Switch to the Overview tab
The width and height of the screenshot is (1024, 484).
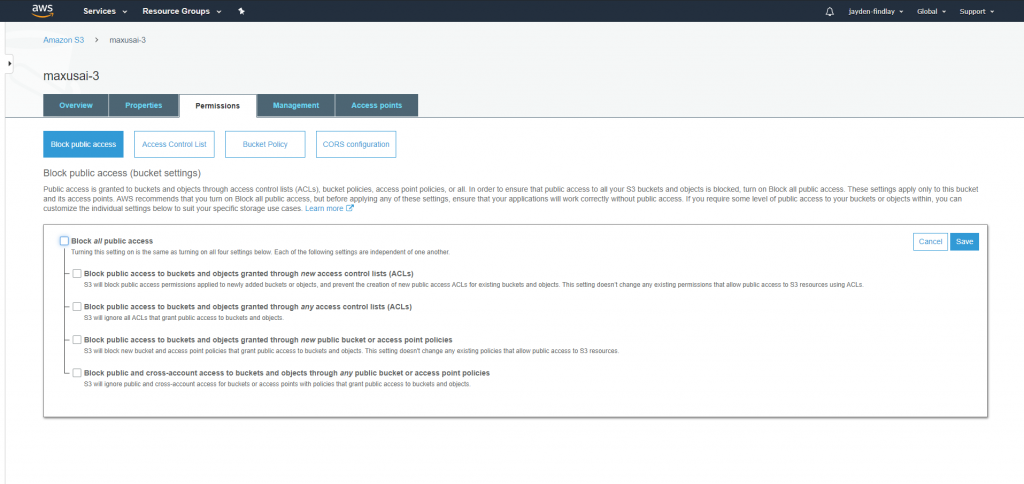click(x=76, y=105)
